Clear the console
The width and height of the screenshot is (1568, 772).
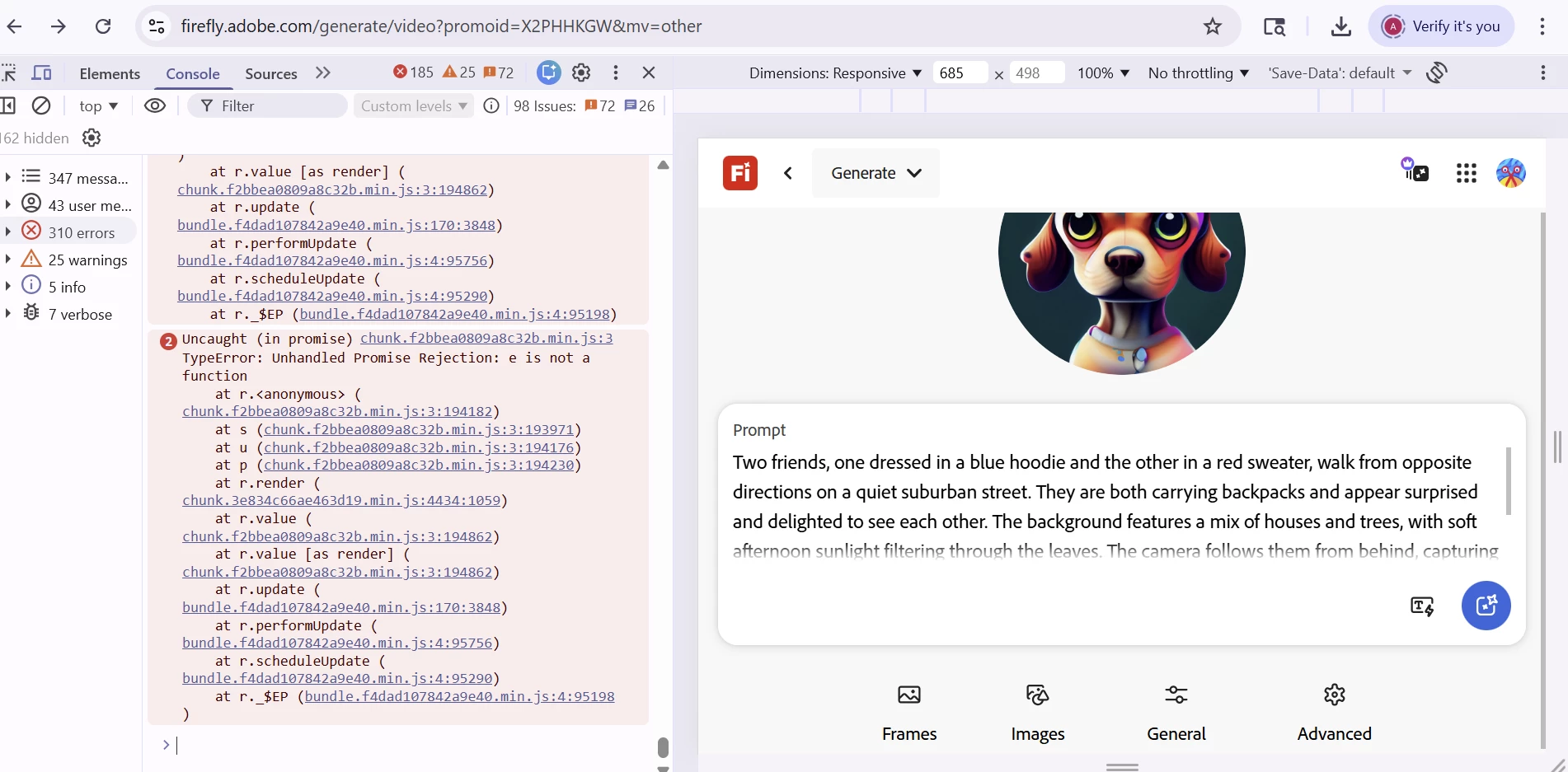41,105
